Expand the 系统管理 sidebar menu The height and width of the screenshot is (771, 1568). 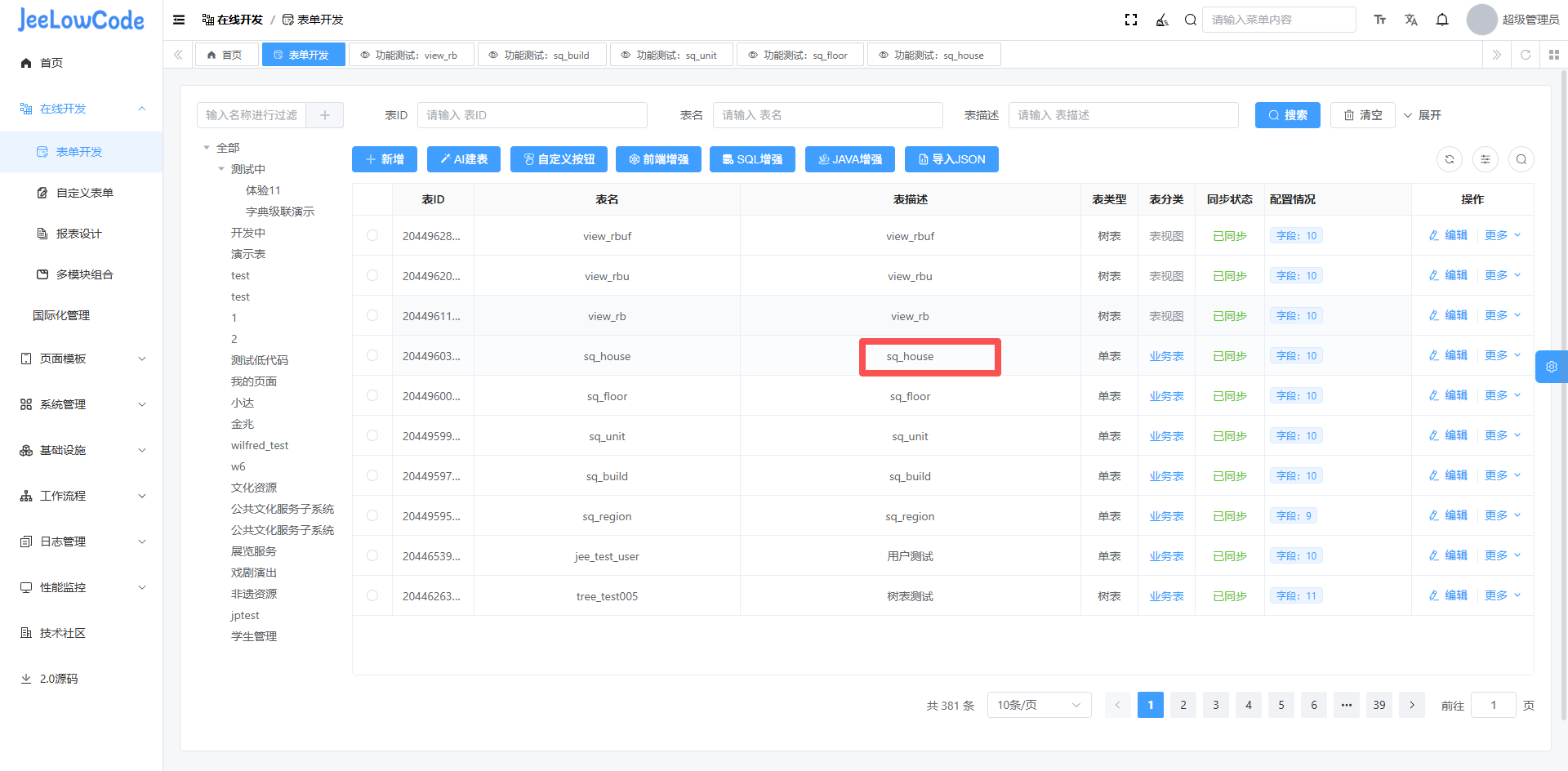82,404
